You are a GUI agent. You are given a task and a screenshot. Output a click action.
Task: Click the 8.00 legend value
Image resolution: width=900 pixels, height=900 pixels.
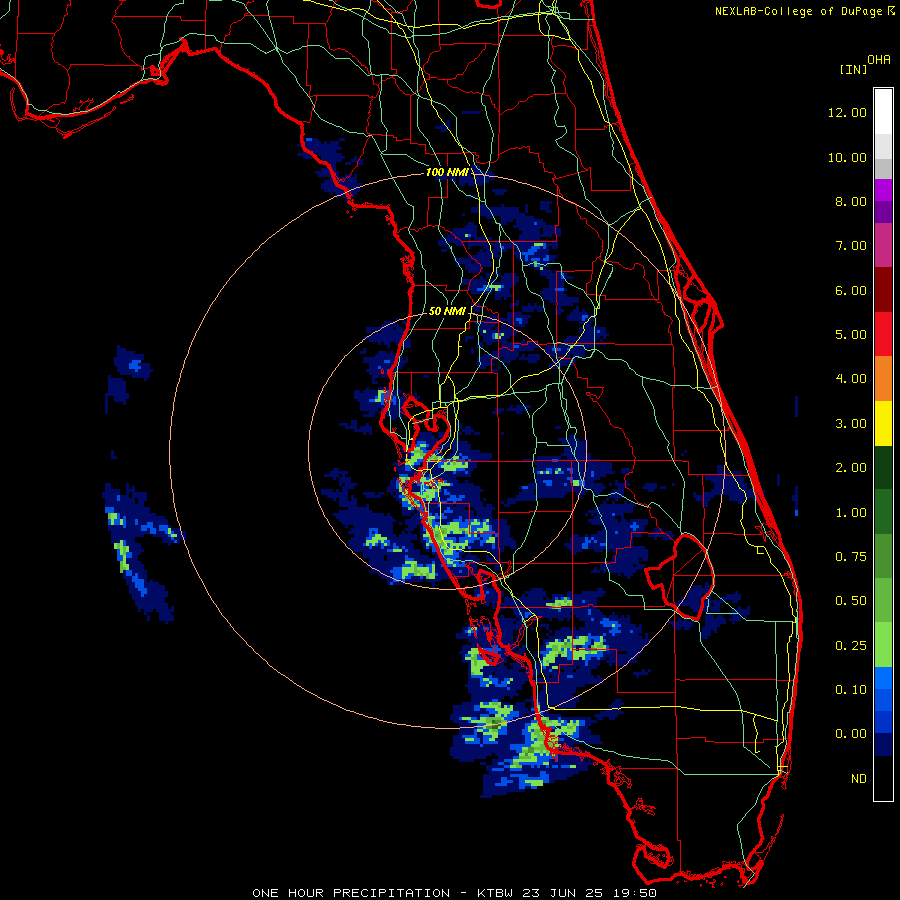(x=851, y=201)
